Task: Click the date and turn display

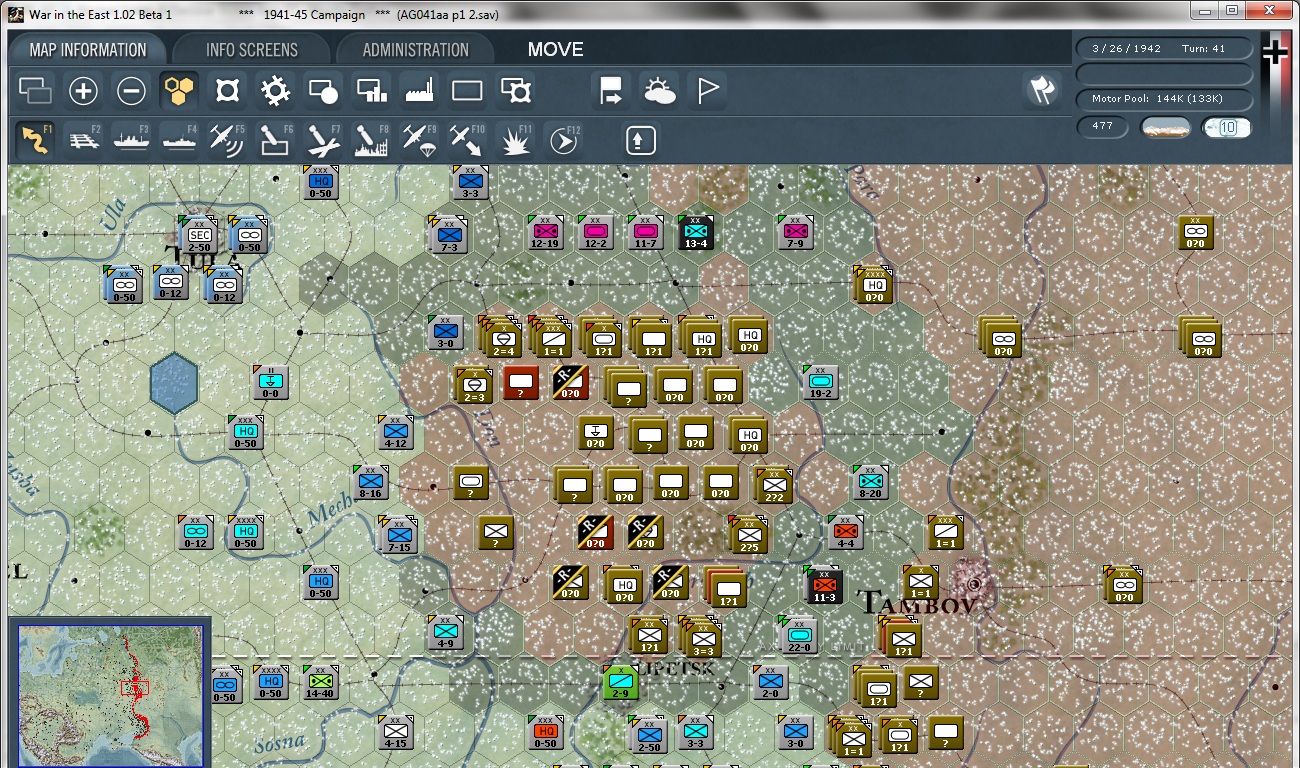Action: tap(1164, 49)
